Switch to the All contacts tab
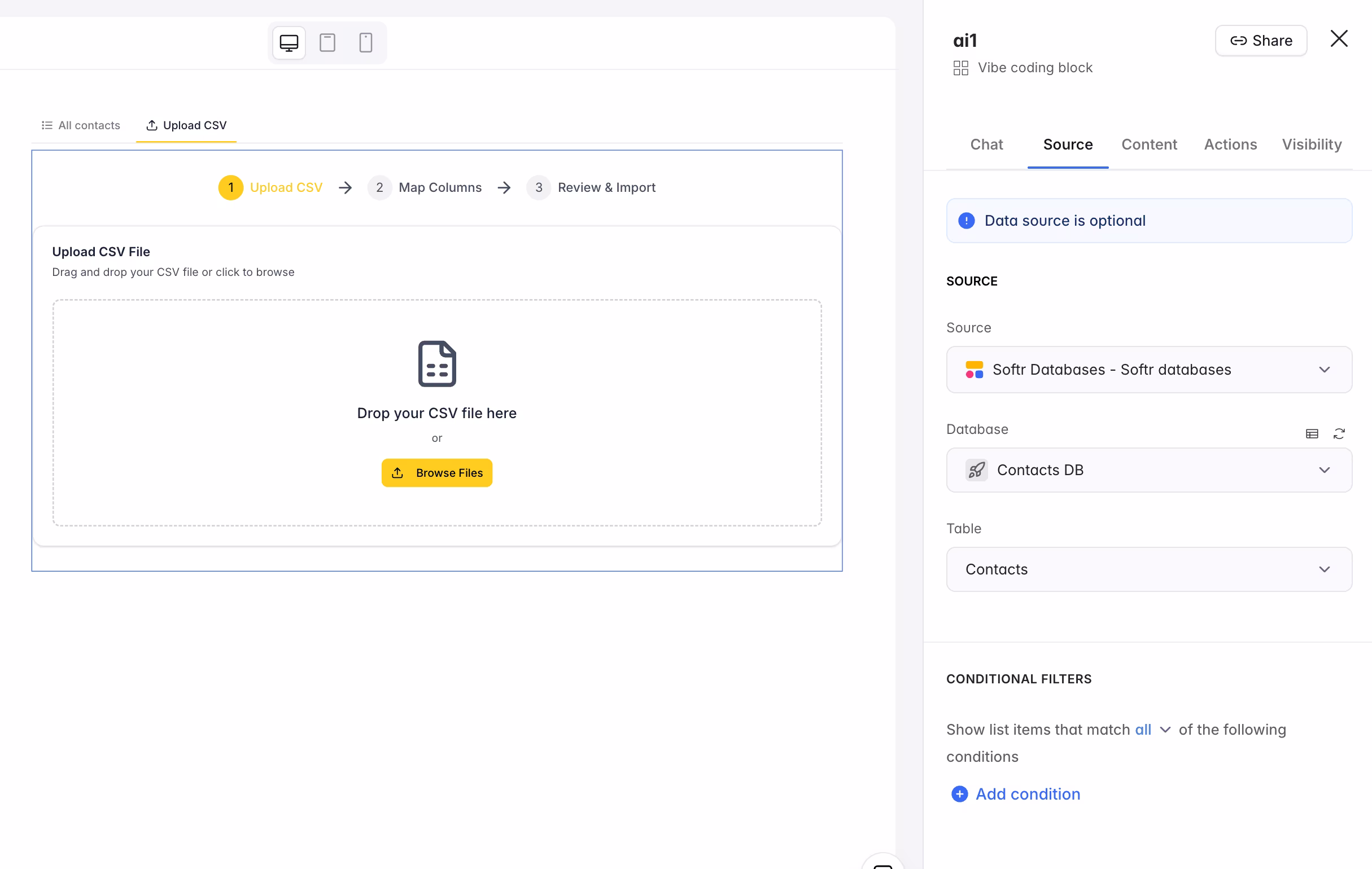This screenshot has height=869, width=1372. click(x=81, y=125)
